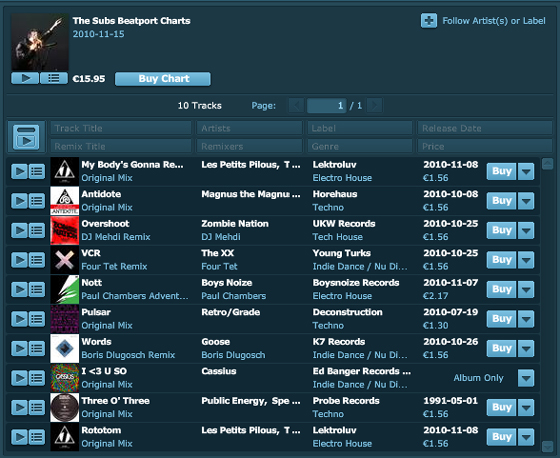Sort by the Label column header
The width and height of the screenshot is (560, 458).
click(x=360, y=128)
